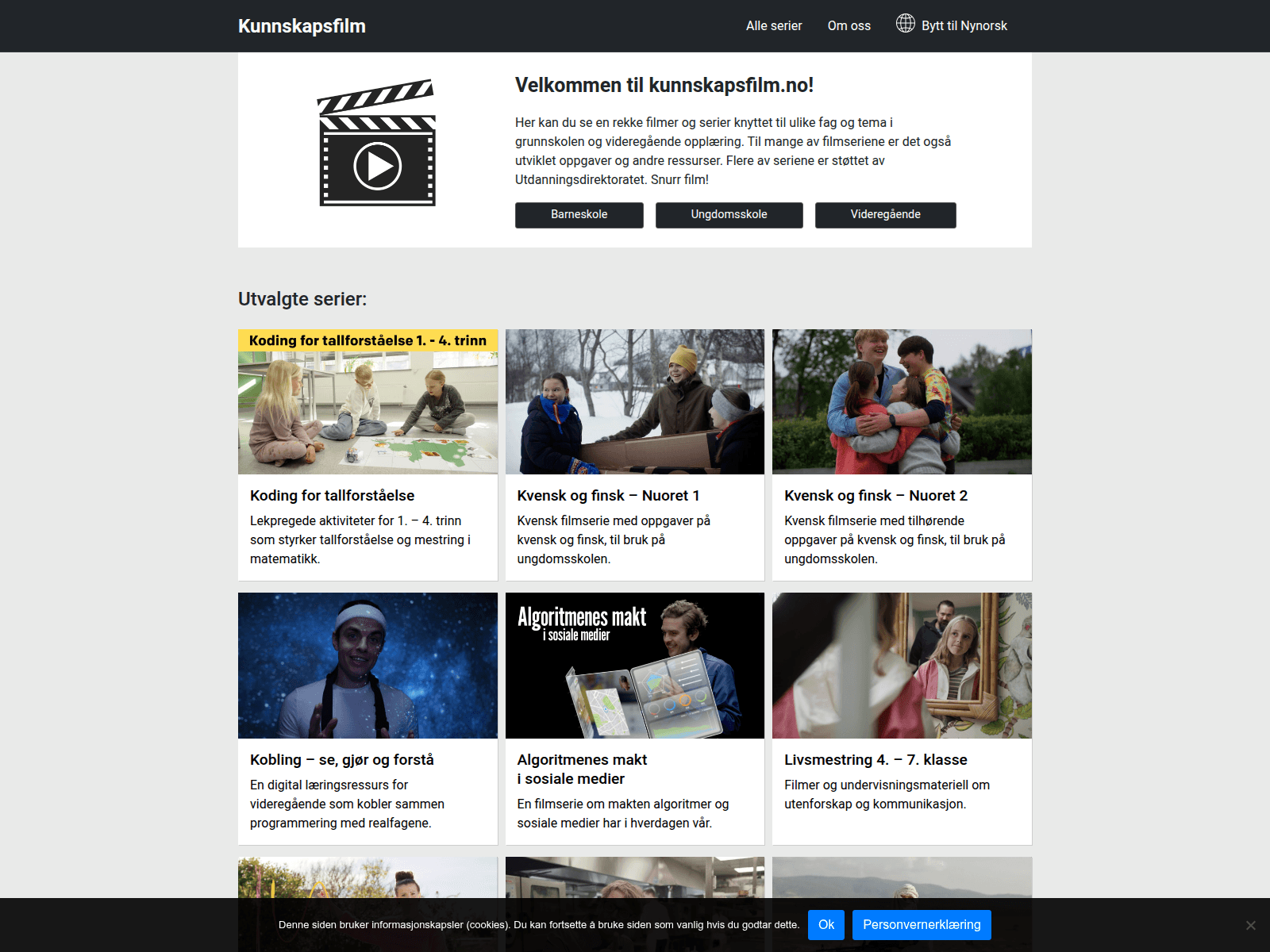The image size is (1270, 952).
Task: Dismiss the cookie banner with the X
Action: [x=1250, y=926]
